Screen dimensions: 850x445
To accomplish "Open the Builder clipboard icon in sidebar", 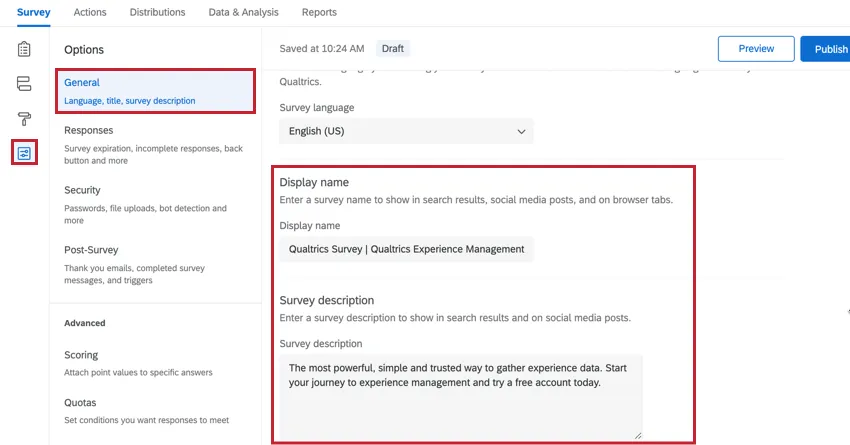I will (x=24, y=49).
